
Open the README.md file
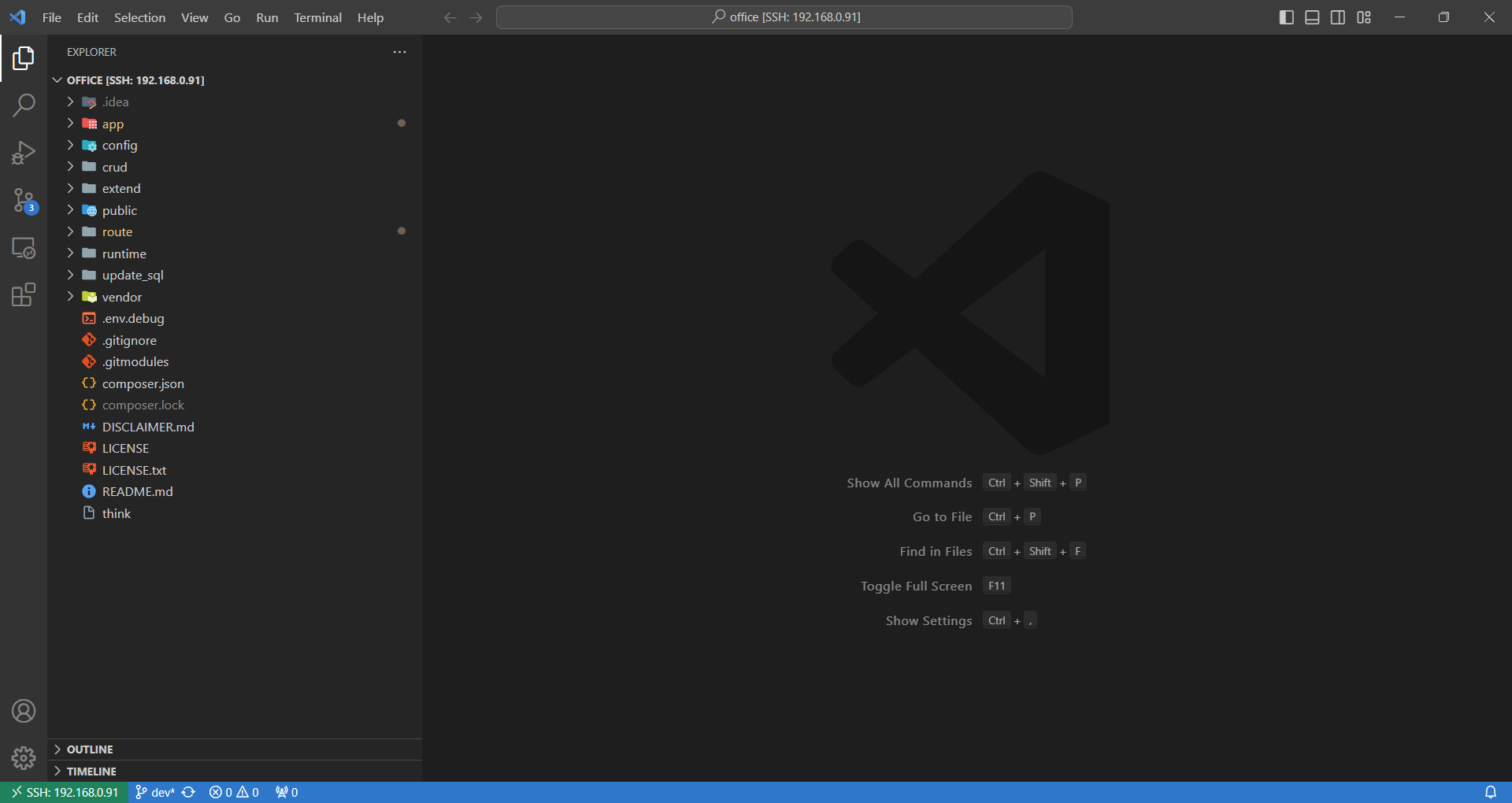pos(235,492)
